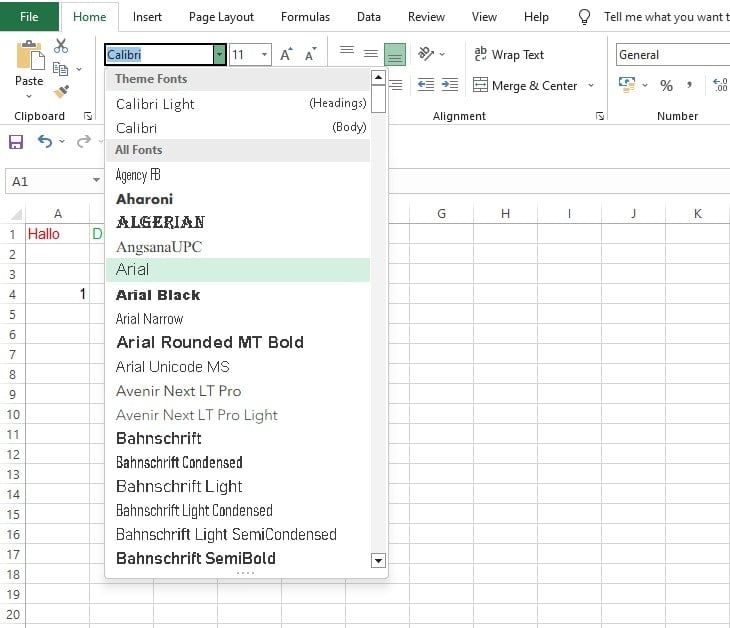Switch to the Insert tab

(147, 17)
